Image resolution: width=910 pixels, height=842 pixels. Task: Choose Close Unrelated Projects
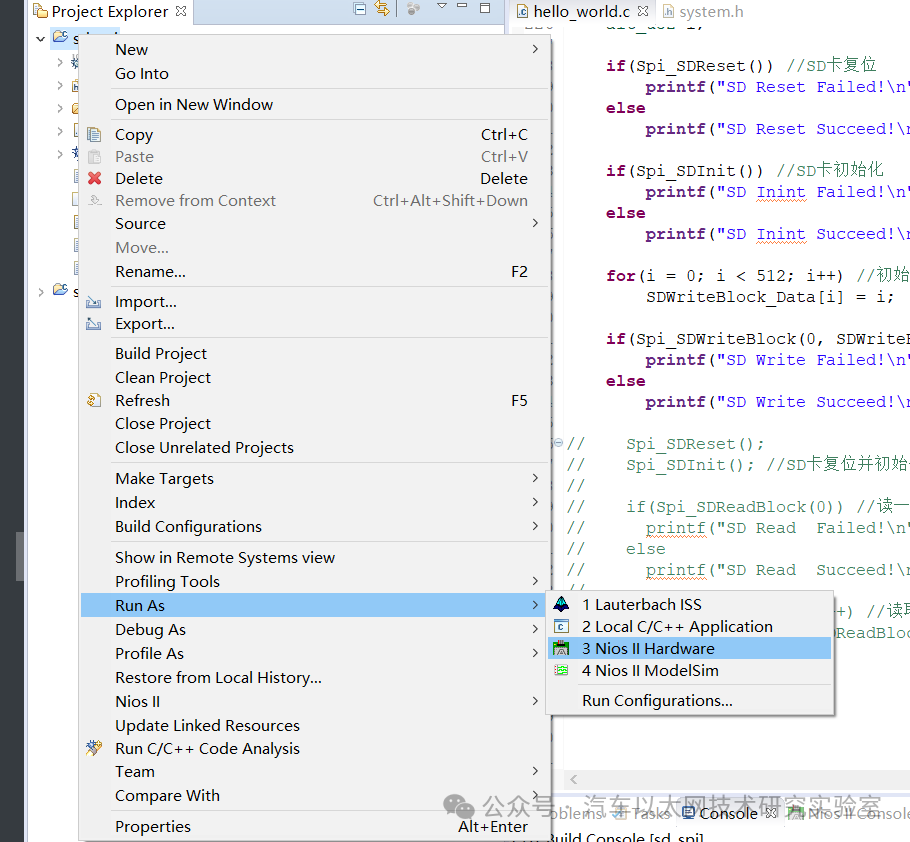click(314, 447)
